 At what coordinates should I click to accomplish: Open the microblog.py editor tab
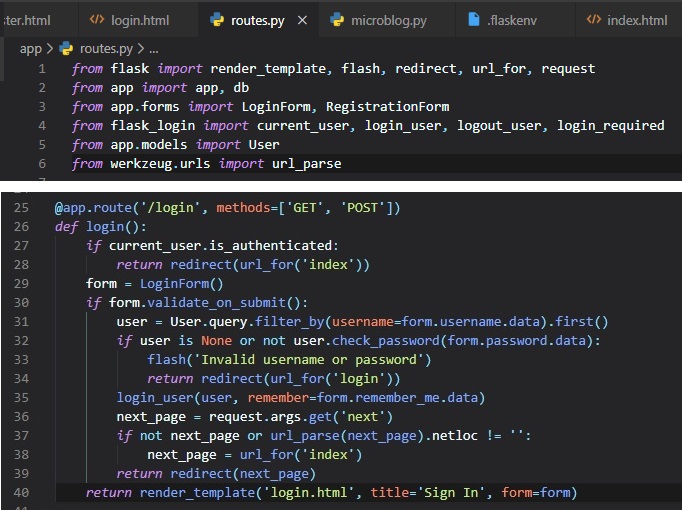point(391,20)
